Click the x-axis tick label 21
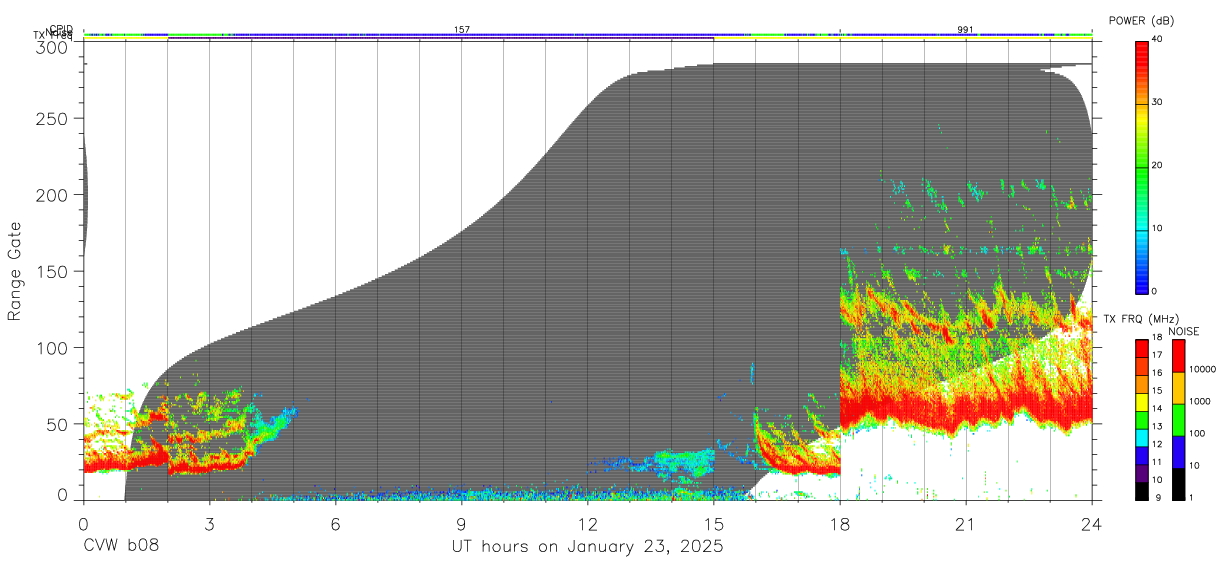The image size is (1228, 567). pyautogui.click(x=965, y=524)
